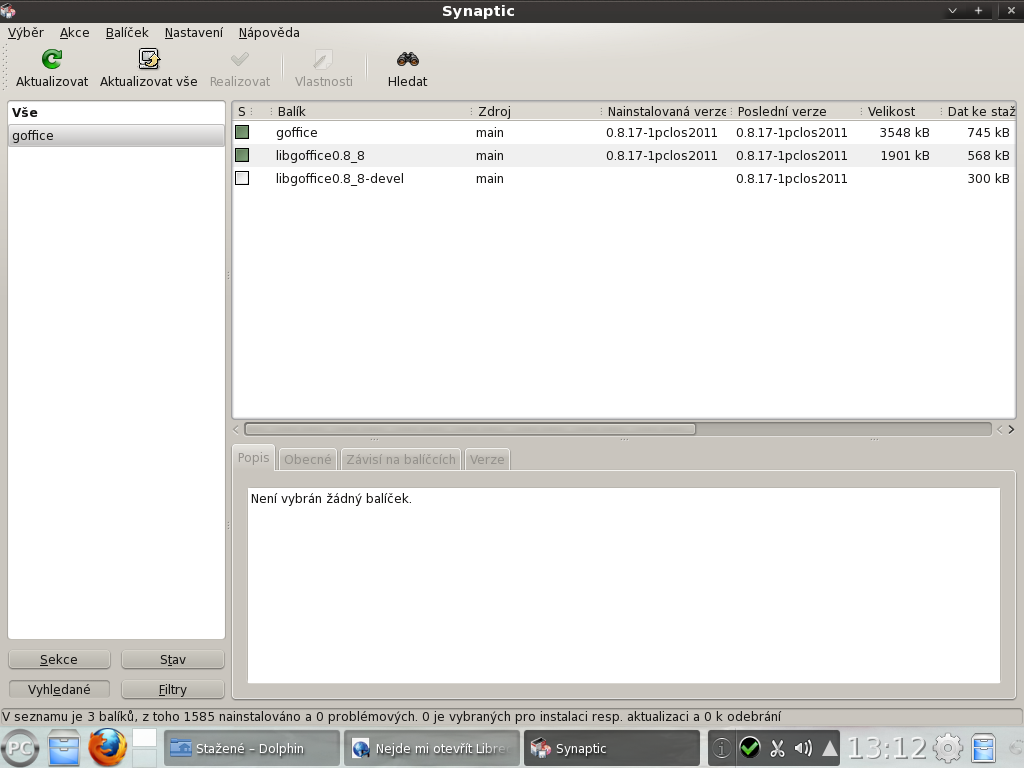The height and width of the screenshot is (768, 1024).
Task: Sort by Velikost column header
Action: [x=901, y=112]
